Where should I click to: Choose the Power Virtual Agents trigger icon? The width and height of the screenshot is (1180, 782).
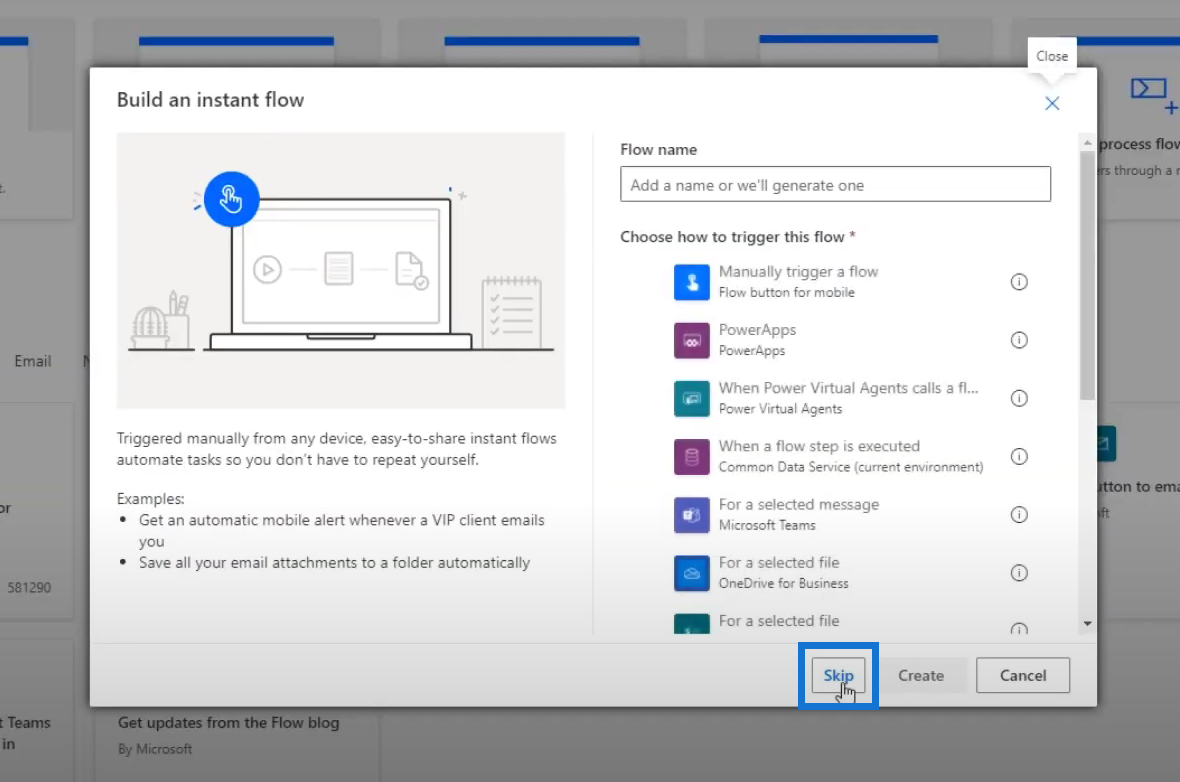[692, 398]
